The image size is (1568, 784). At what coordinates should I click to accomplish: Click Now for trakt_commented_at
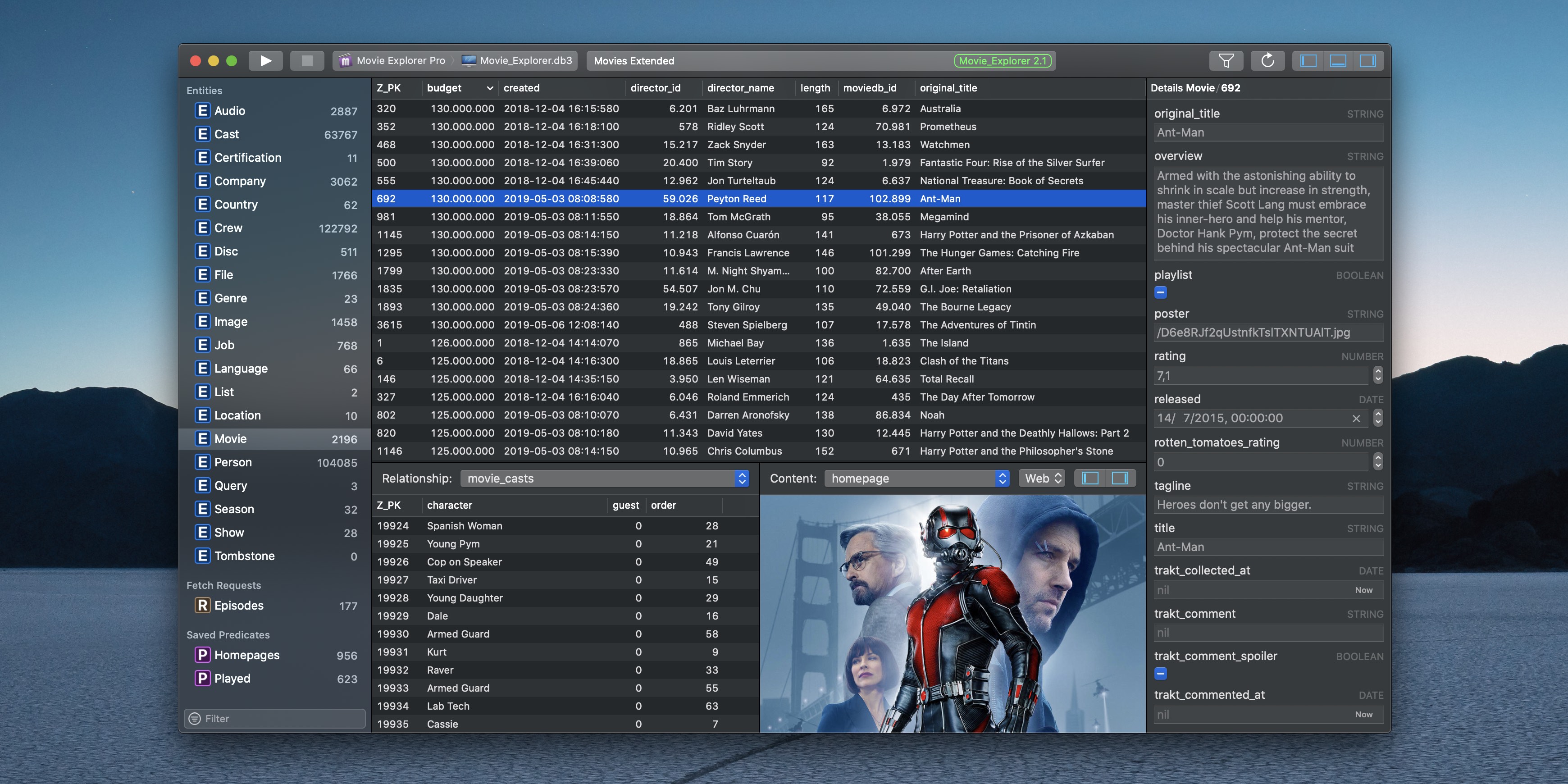[1363, 715]
